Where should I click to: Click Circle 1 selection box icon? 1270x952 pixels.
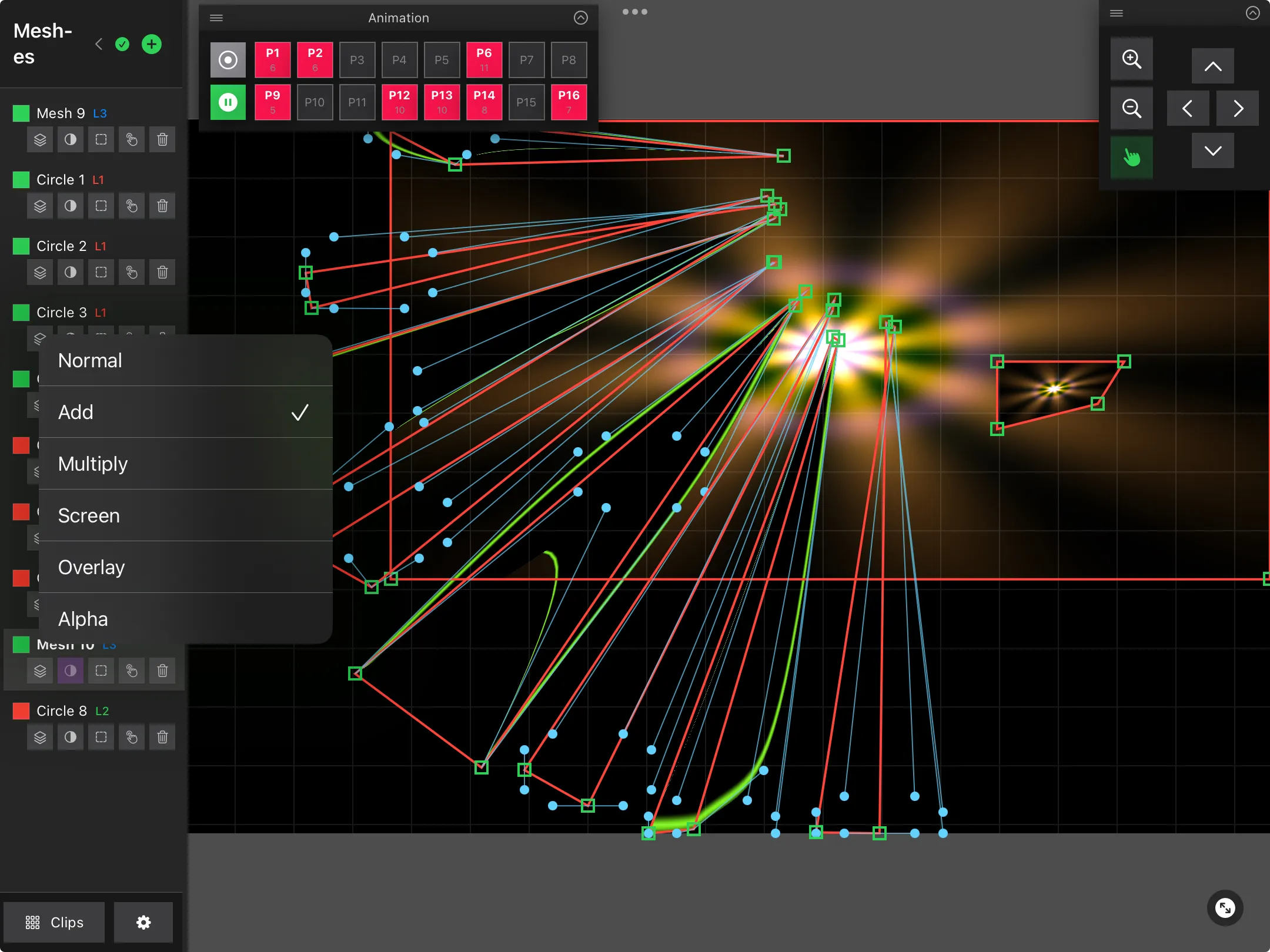(x=101, y=206)
